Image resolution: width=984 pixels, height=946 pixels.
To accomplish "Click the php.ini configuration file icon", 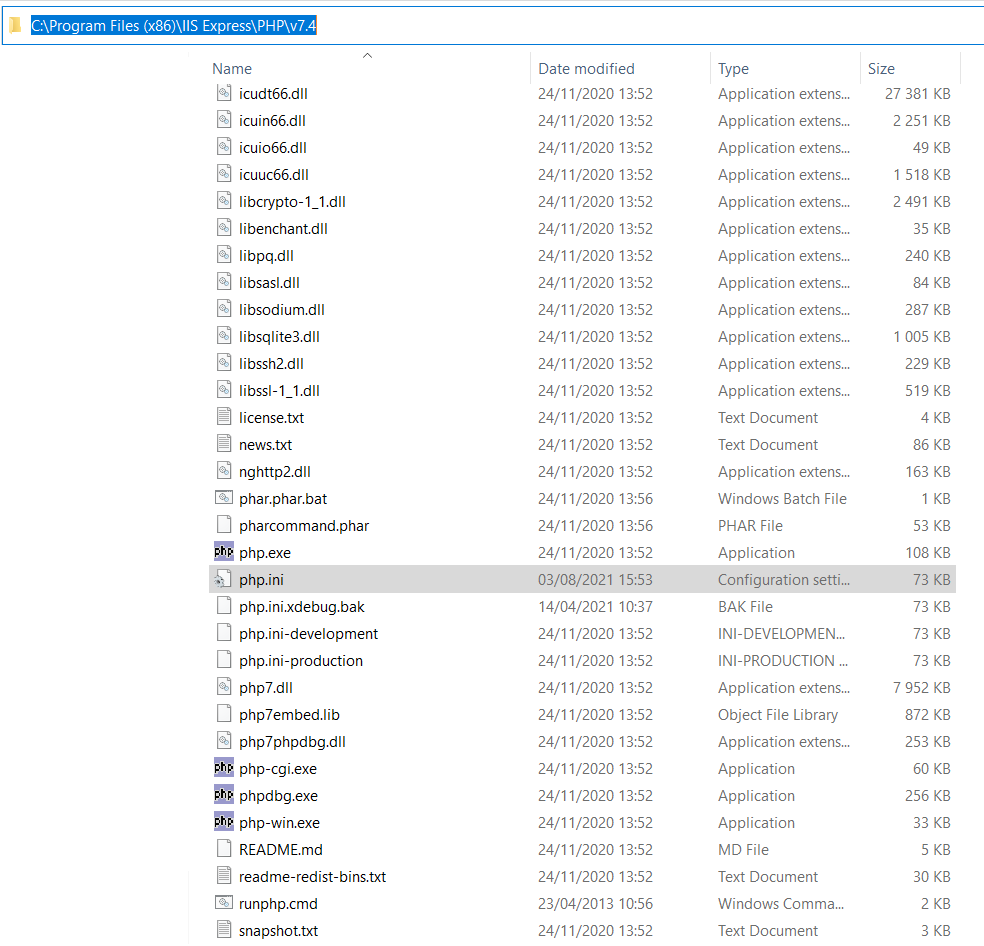I will (x=224, y=579).
